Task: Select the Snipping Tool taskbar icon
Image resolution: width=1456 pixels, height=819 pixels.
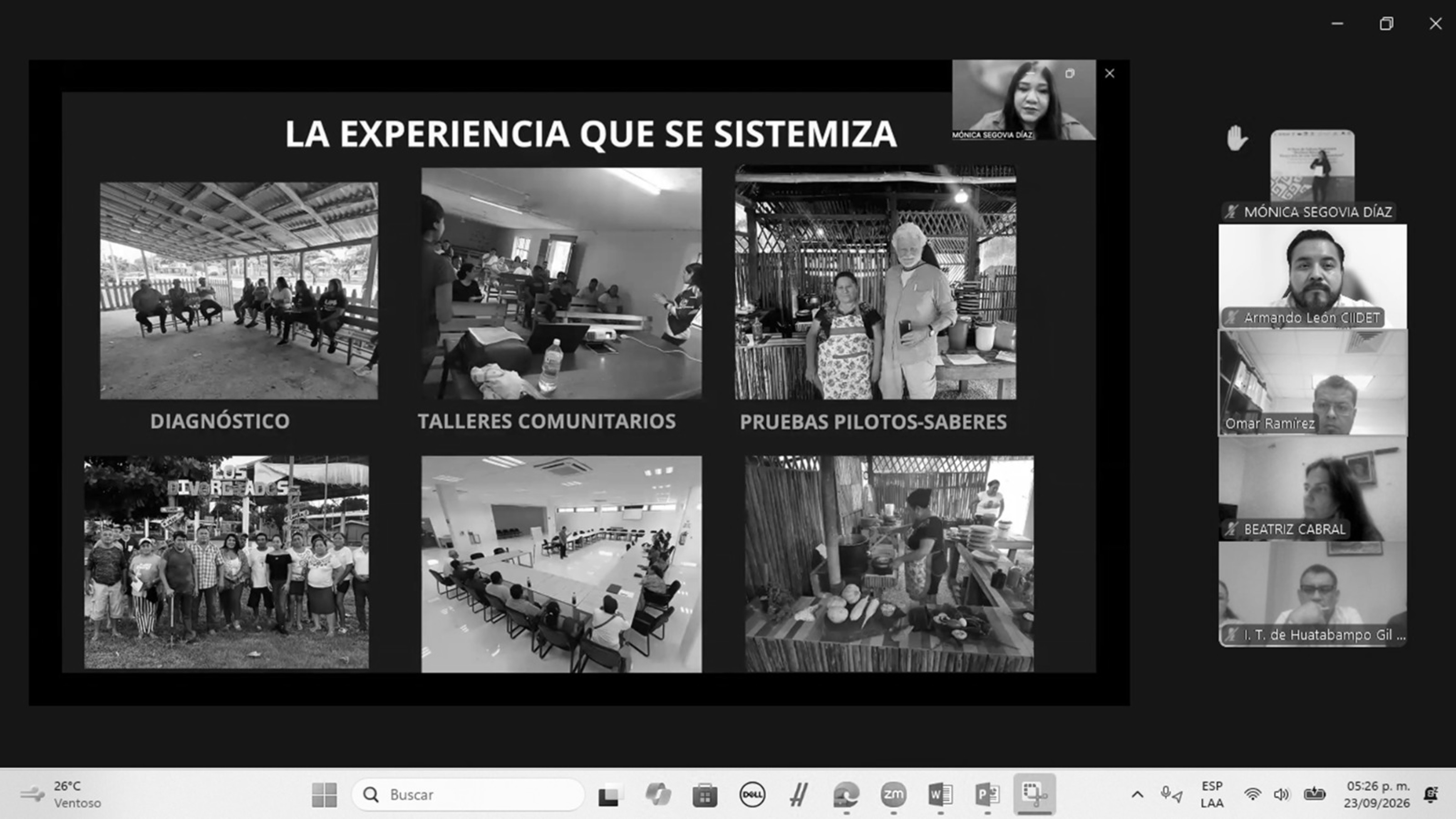Action: [1034, 795]
